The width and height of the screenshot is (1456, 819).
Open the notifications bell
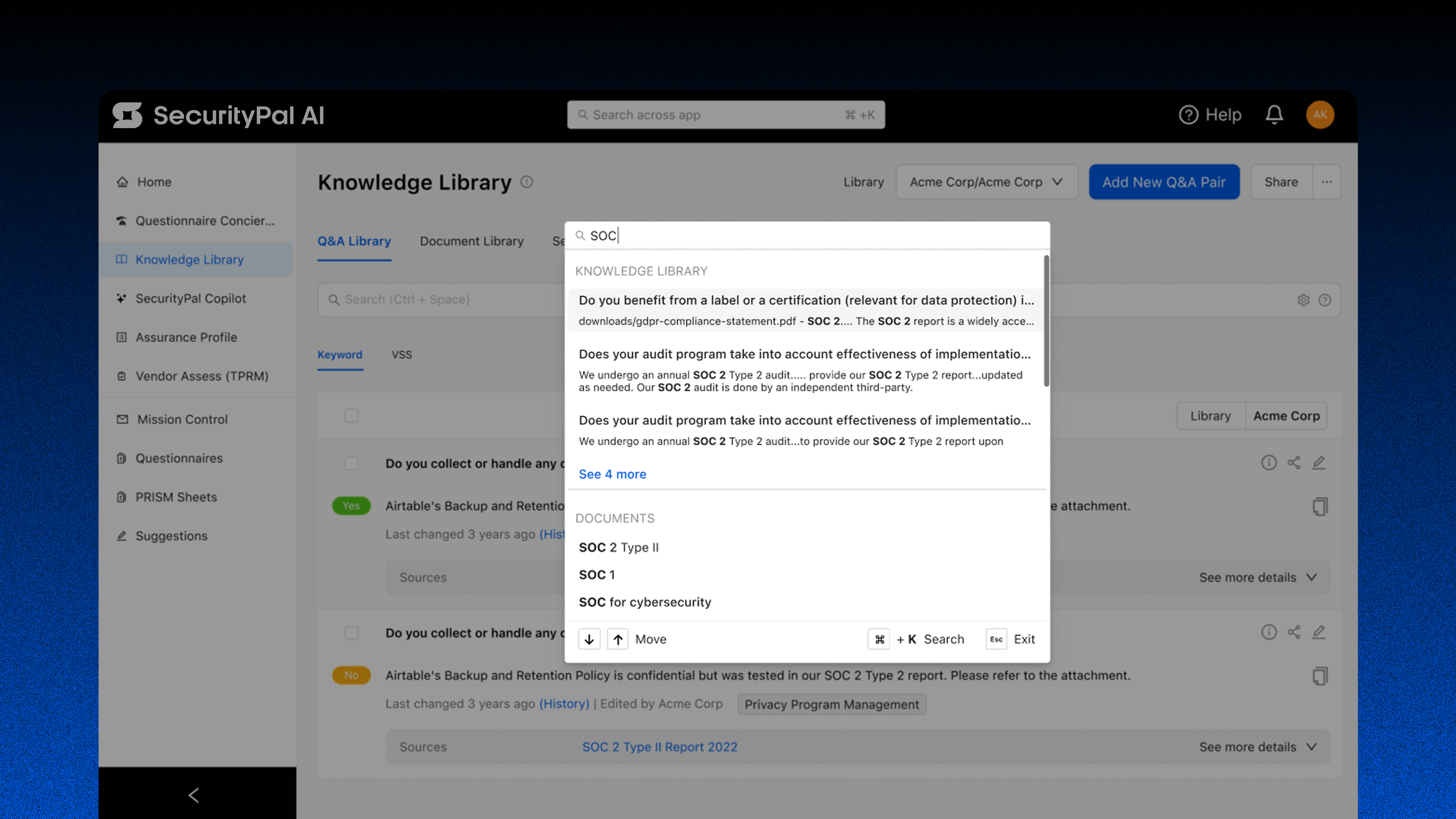pos(1274,115)
